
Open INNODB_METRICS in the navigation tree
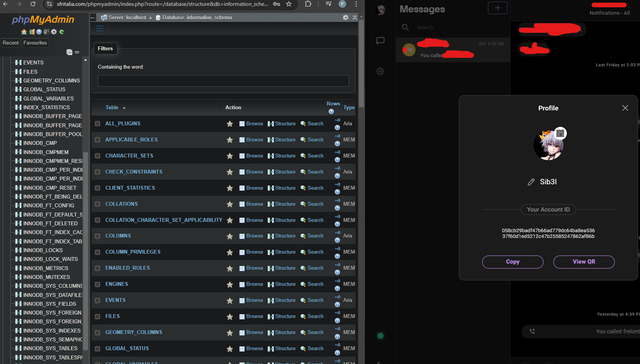[x=45, y=268]
